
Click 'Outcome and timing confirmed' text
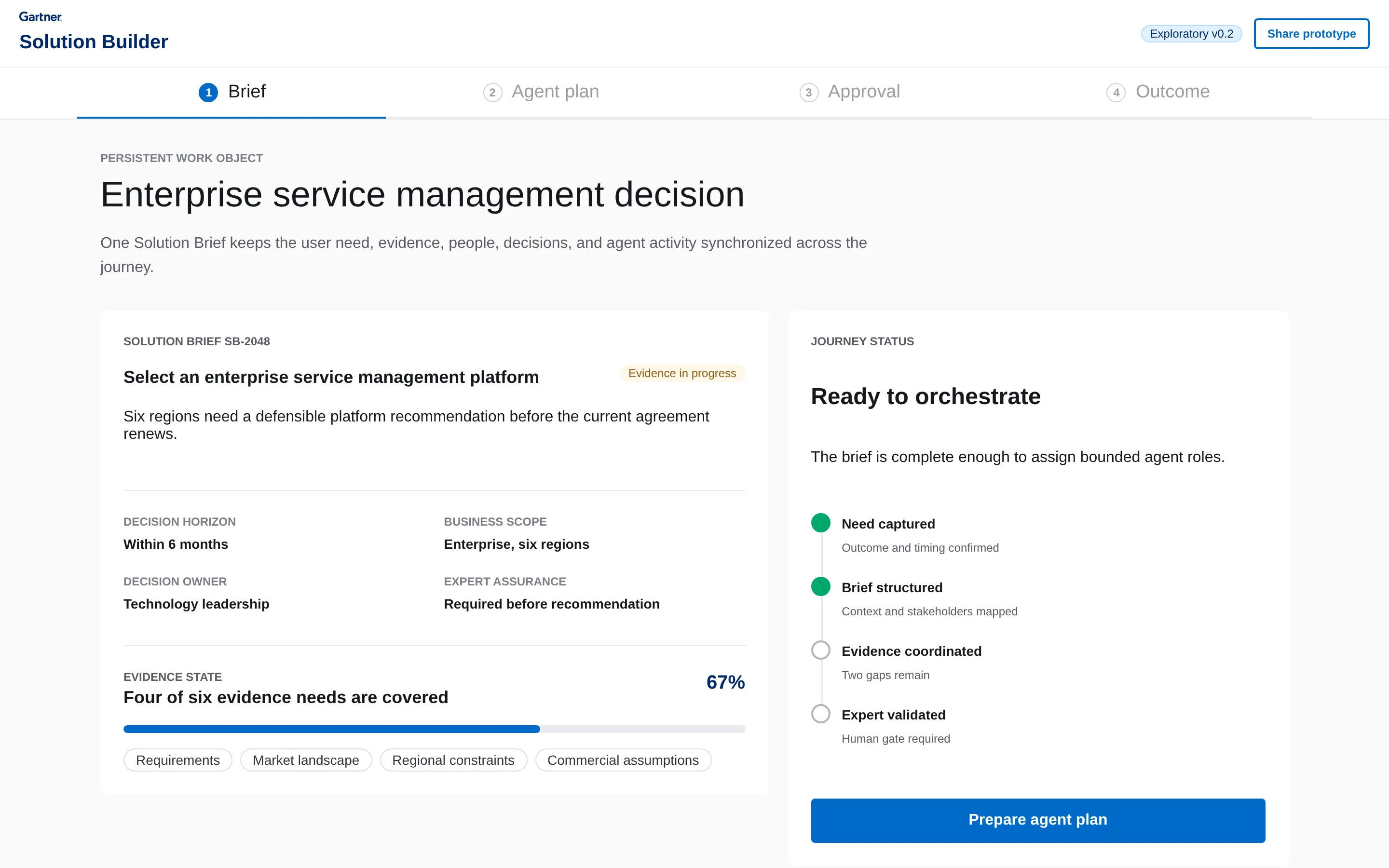(920, 548)
